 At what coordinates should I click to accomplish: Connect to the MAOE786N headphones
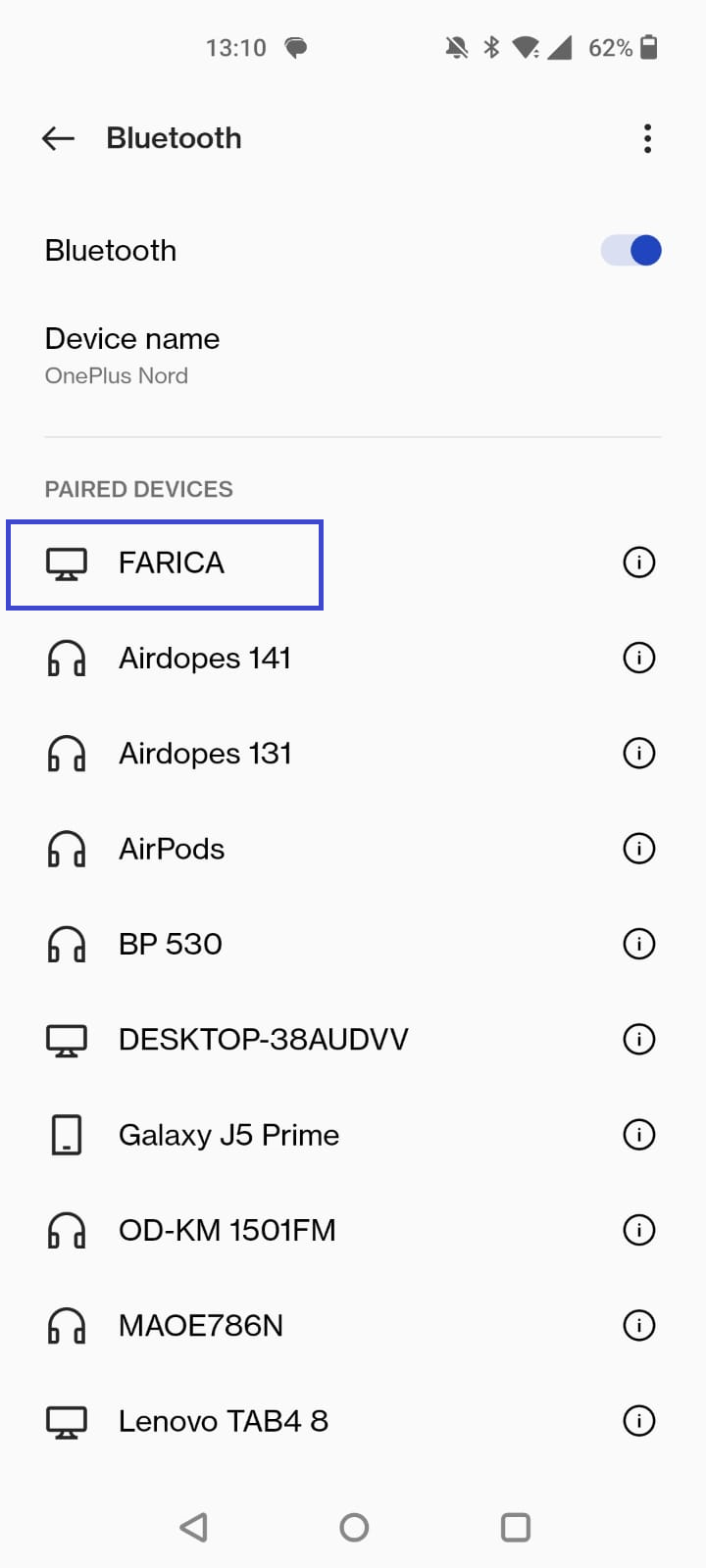tap(201, 1326)
